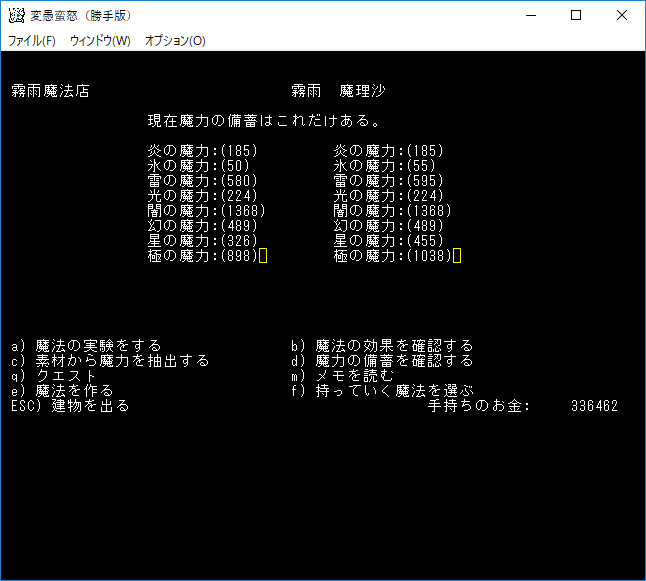Image resolution: width=646 pixels, height=581 pixels.
Task: Click the 極の魔力:(898) entry
Action: click(202, 256)
